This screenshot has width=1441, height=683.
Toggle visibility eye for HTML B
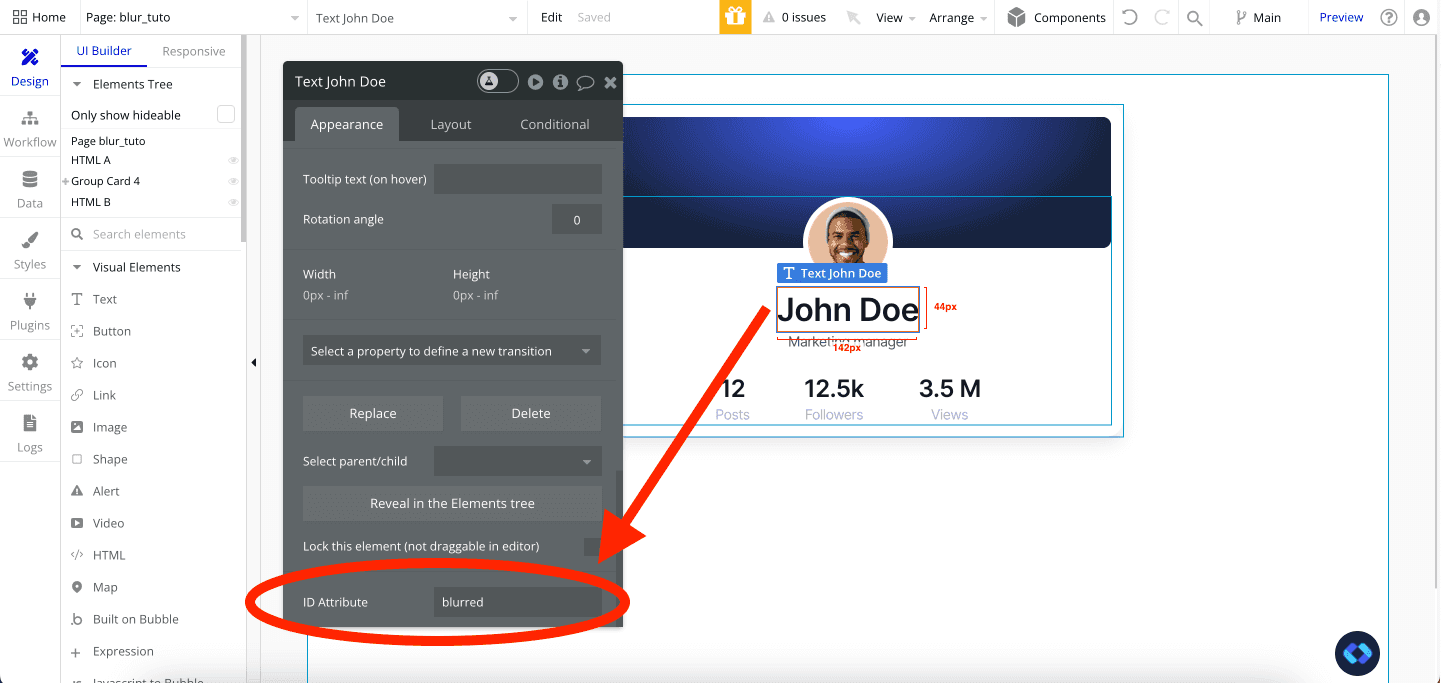(x=233, y=202)
